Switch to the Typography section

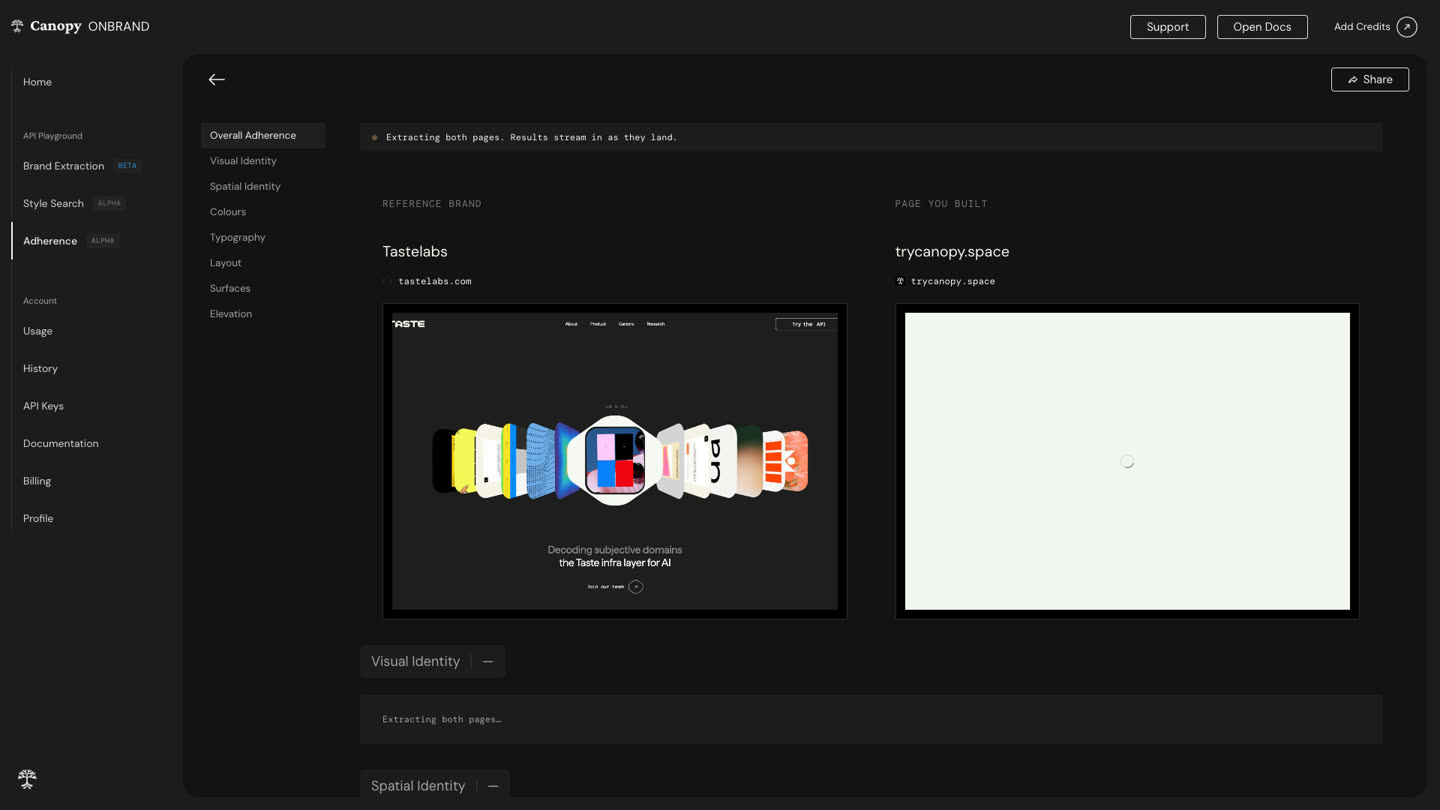pos(237,237)
